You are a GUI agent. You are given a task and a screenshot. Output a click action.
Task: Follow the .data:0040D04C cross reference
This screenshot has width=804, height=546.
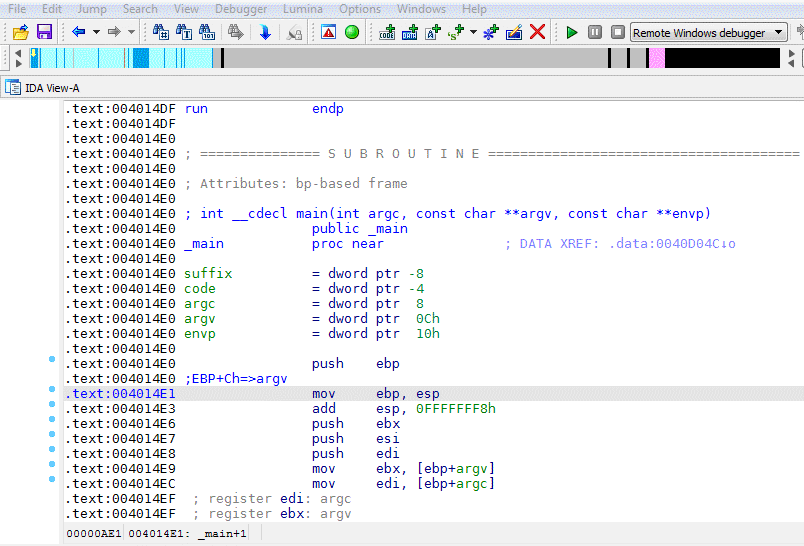click(672, 244)
